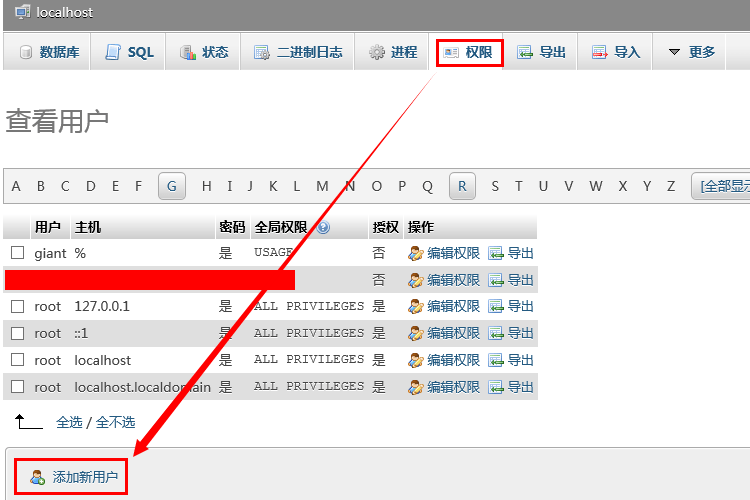750x500 pixels.
Task: Filter users by letter R
Action: pos(462,186)
